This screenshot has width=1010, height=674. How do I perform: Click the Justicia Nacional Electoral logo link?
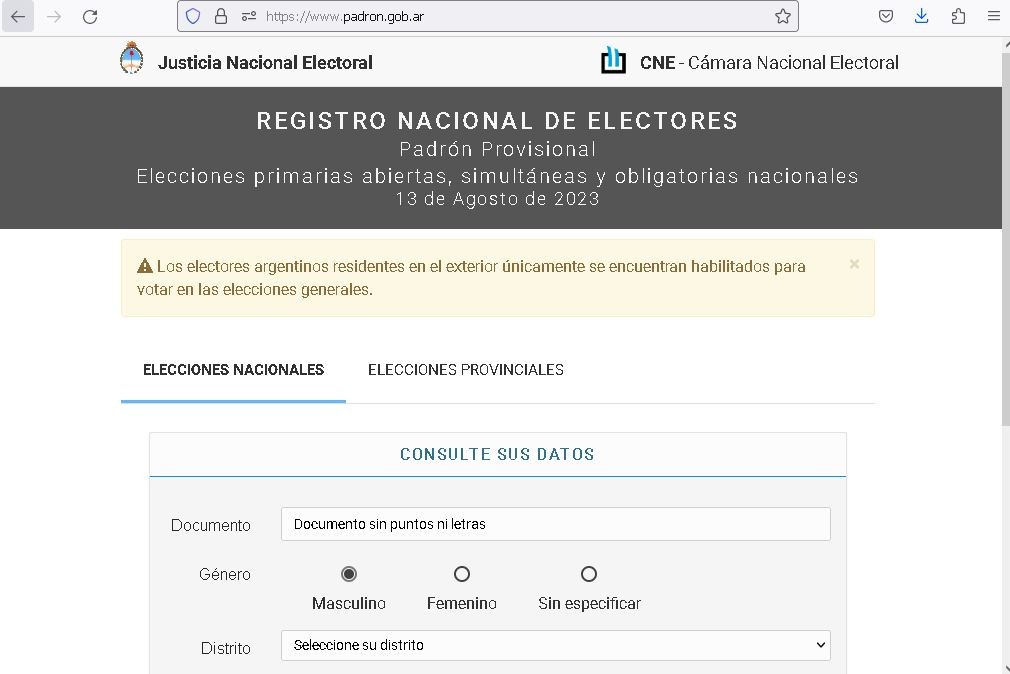(x=246, y=61)
